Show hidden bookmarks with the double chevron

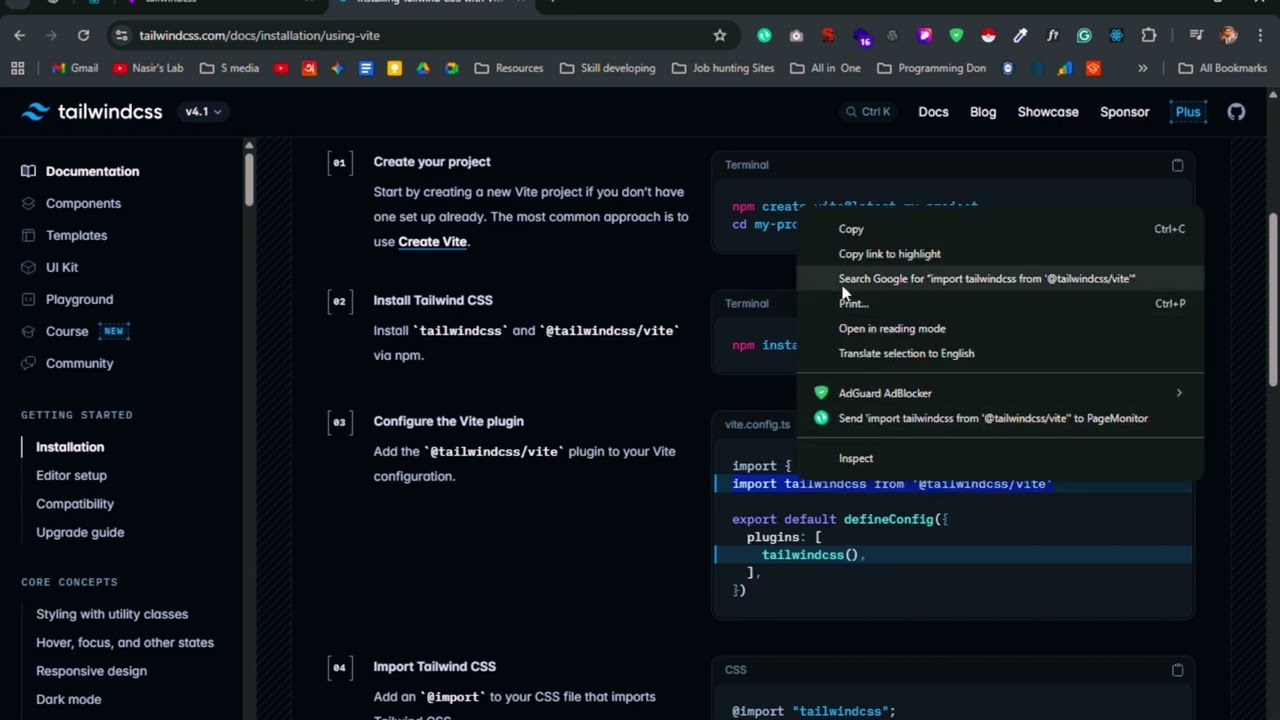[x=1142, y=68]
